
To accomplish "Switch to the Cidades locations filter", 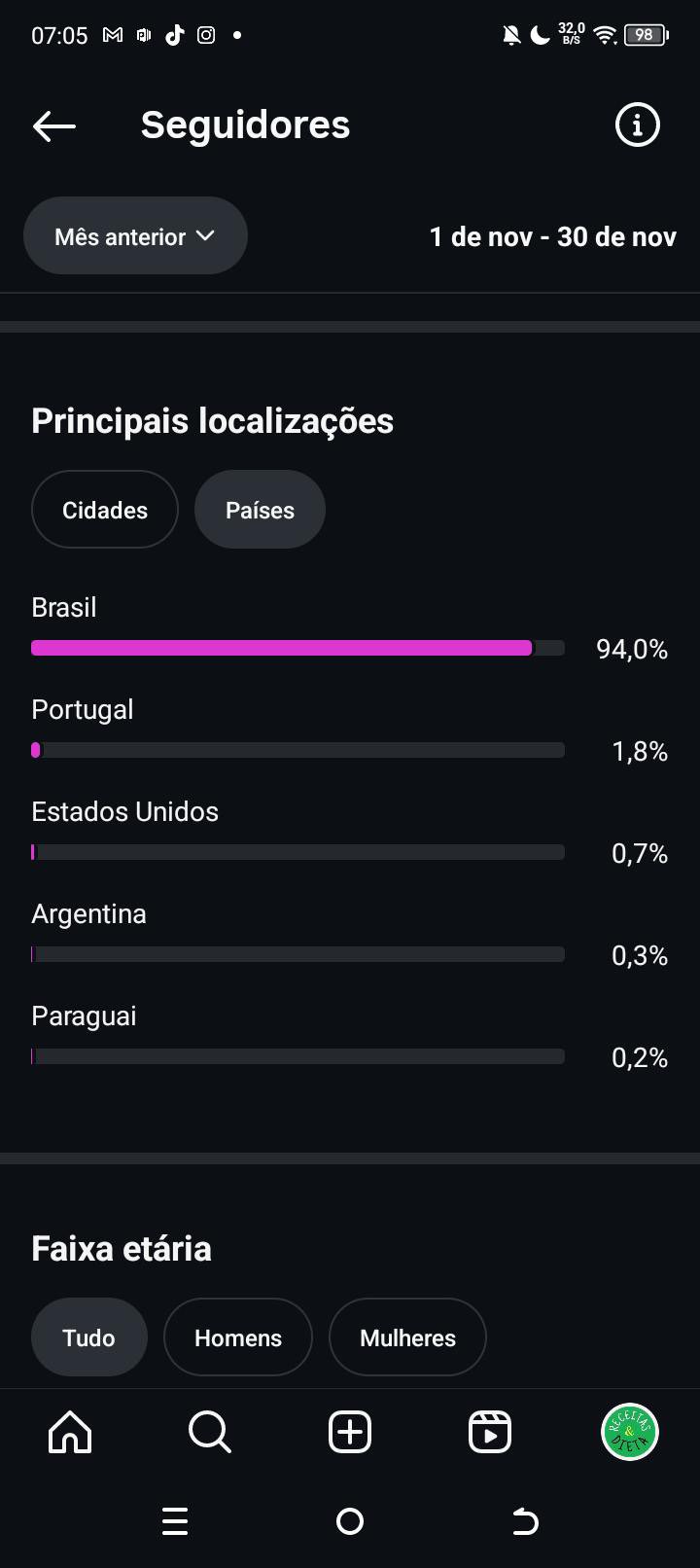I will point(105,510).
